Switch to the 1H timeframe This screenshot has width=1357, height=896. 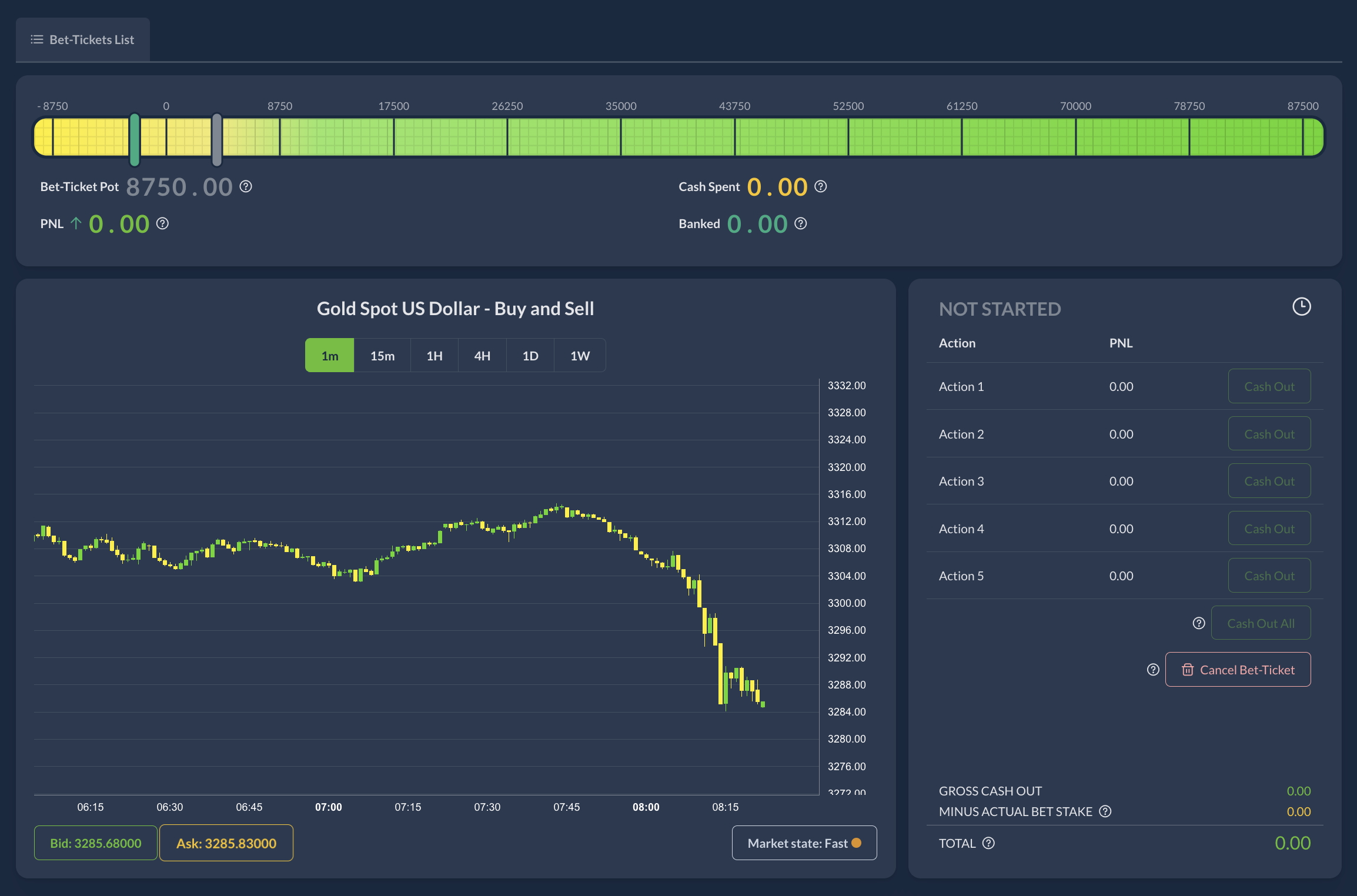434,356
